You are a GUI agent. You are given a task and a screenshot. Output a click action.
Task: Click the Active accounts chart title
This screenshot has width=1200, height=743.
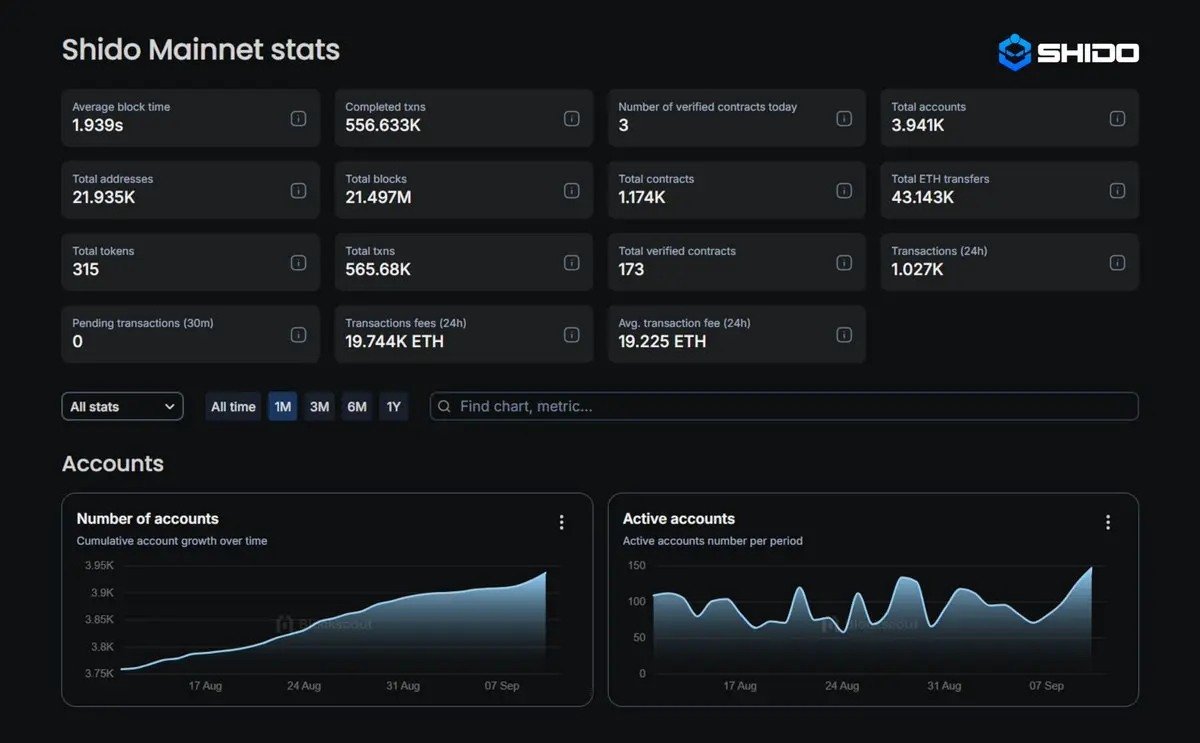click(679, 518)
